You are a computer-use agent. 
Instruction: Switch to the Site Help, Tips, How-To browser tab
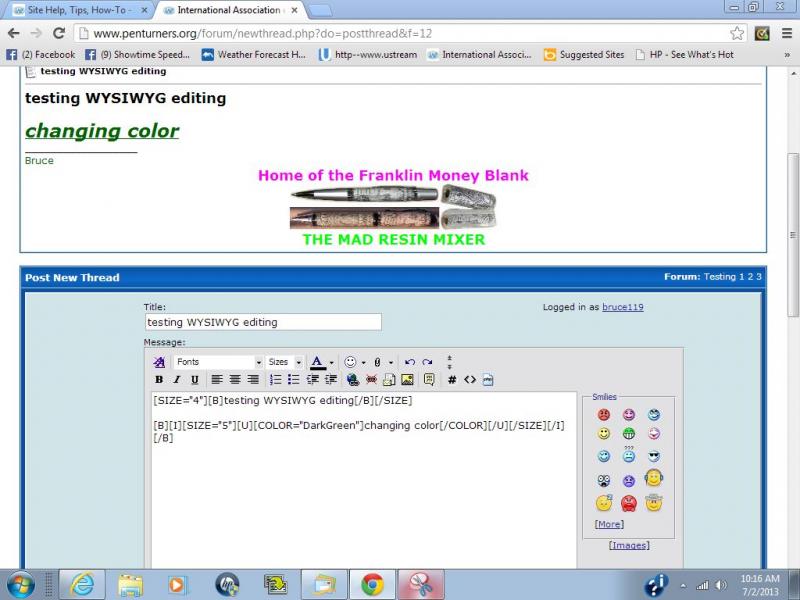76,10
